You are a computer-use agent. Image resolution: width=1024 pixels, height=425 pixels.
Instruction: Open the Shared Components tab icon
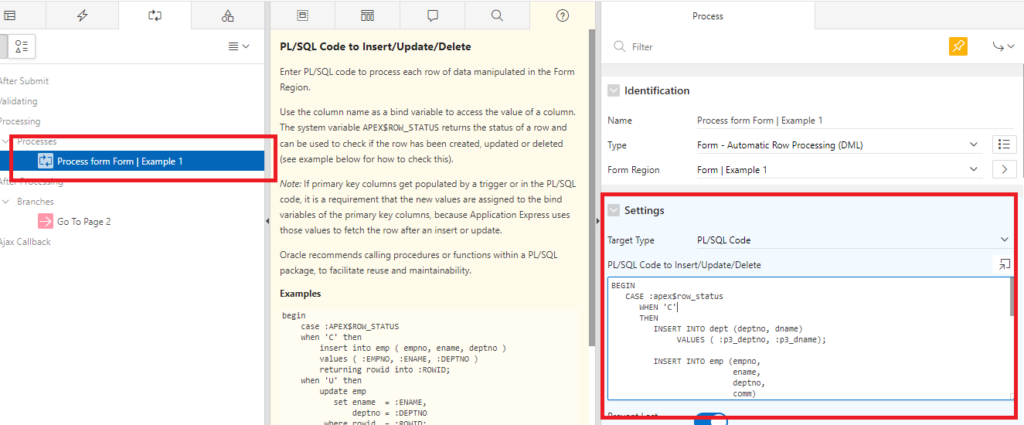coord(228,16)
